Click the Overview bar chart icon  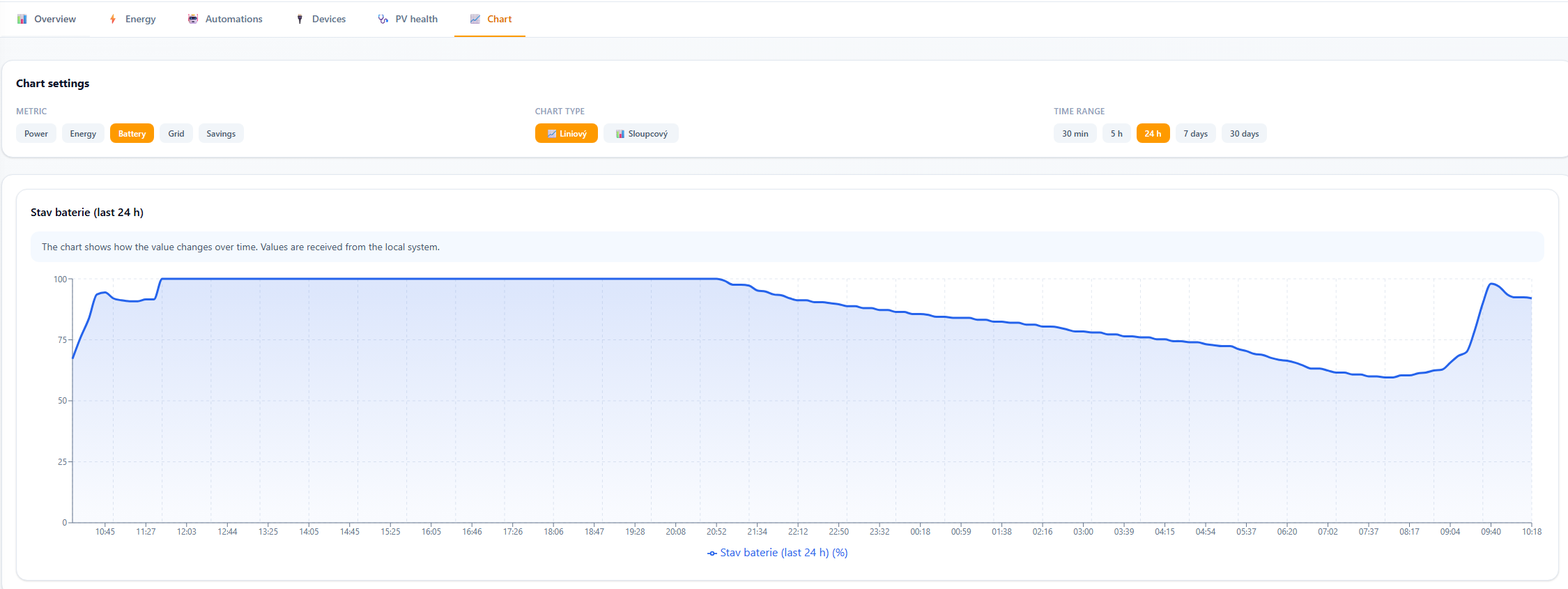[x=22, y=19]
